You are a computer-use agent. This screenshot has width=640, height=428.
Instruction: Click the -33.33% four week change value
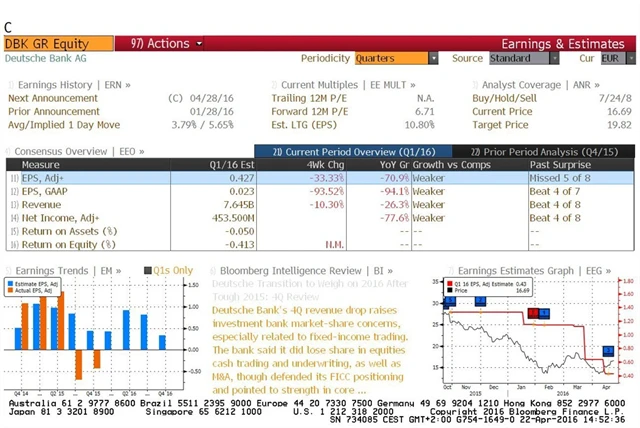click(327, 178)
